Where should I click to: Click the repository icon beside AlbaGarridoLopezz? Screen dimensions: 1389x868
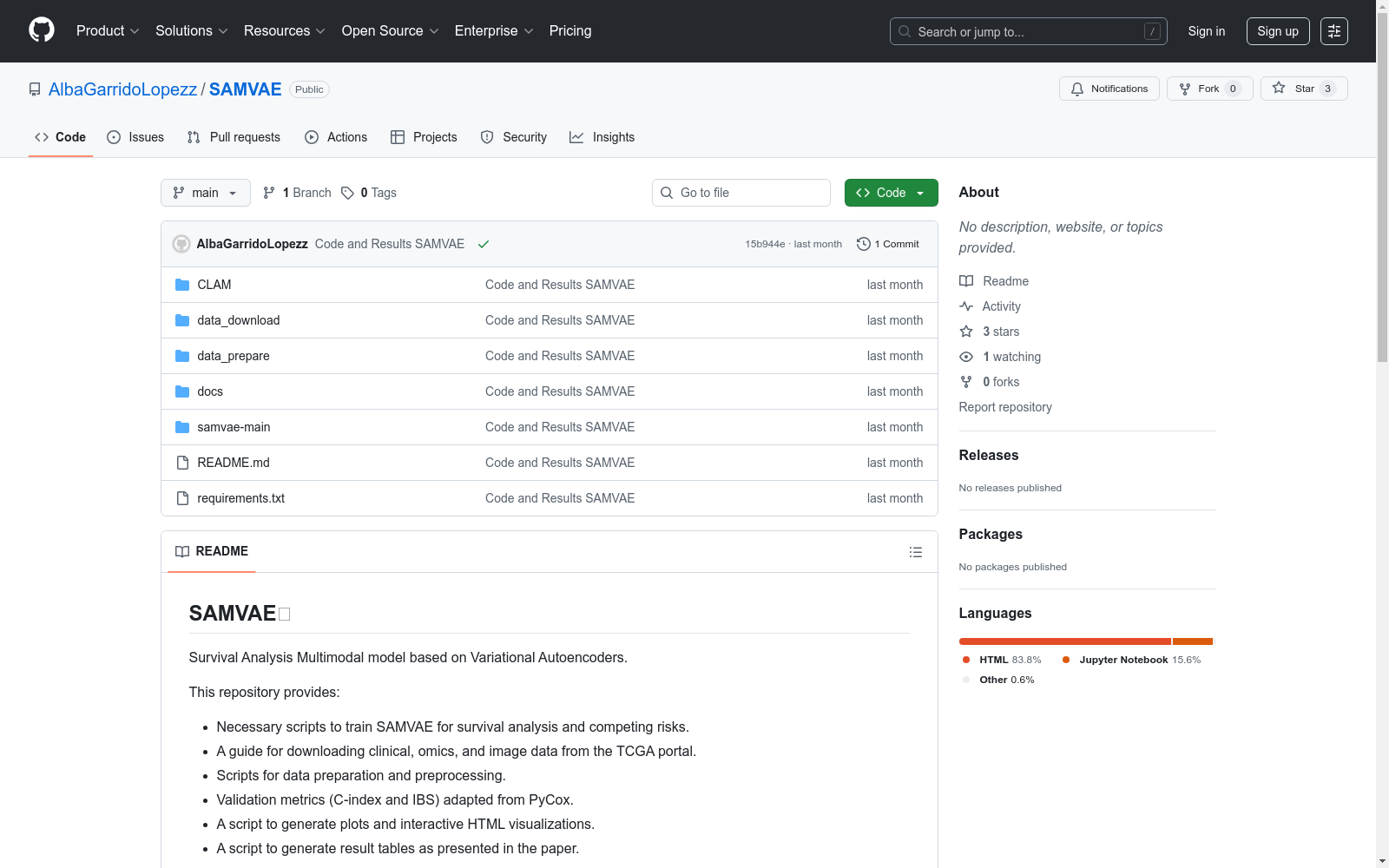click(x=35, y=89)
